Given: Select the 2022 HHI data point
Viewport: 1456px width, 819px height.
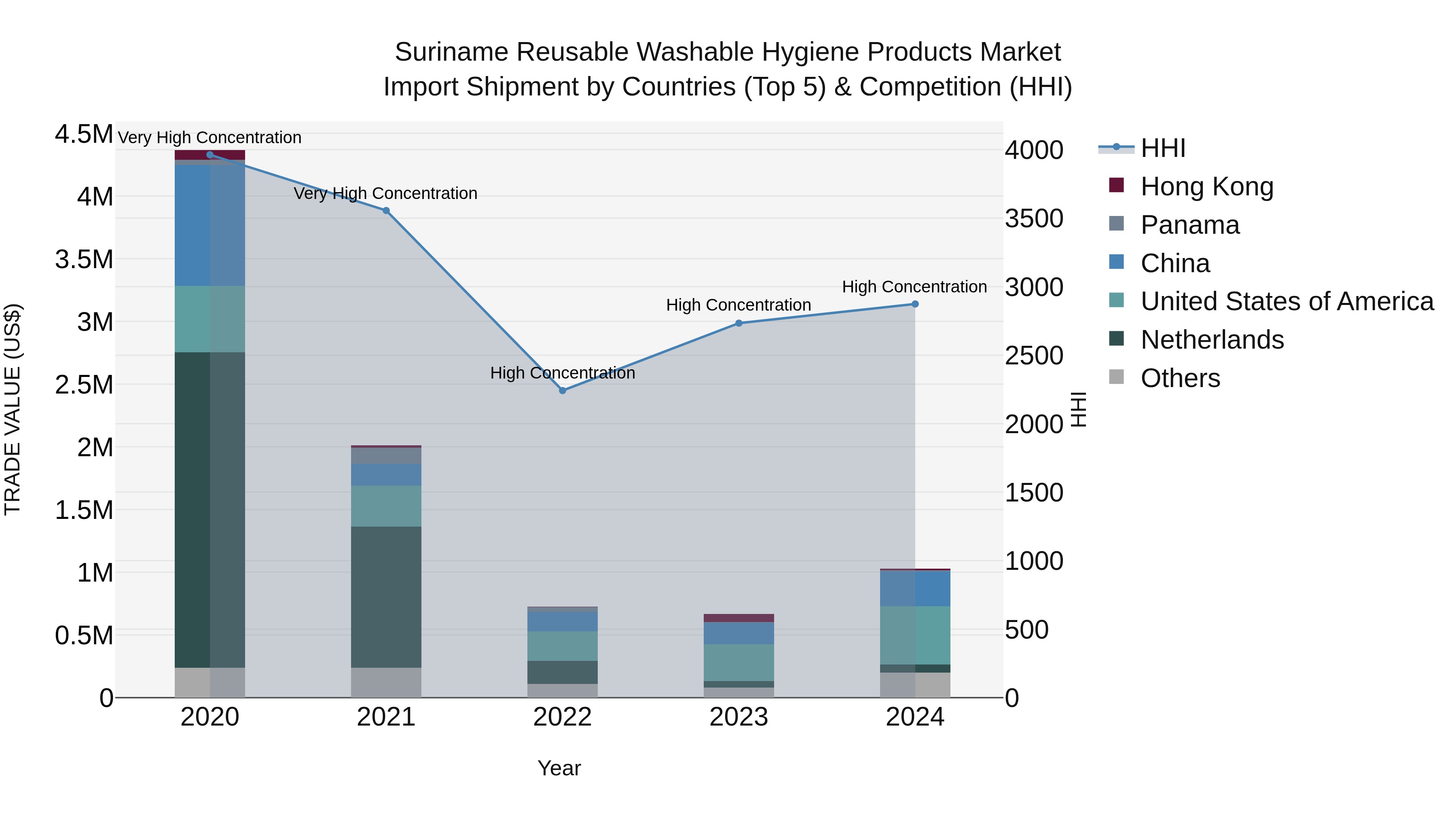Looking at the screenshot, I should click(563, 391).
